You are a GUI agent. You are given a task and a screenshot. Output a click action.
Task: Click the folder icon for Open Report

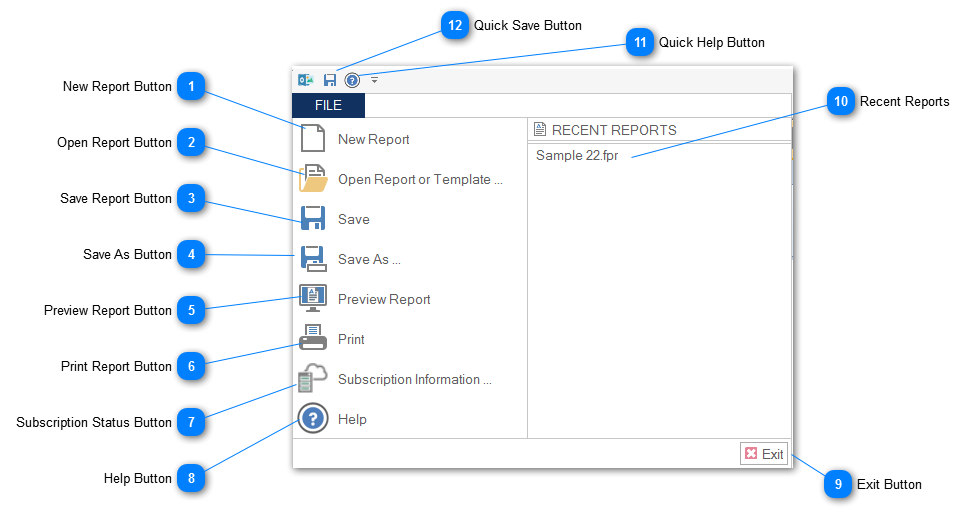coord(313,179)
